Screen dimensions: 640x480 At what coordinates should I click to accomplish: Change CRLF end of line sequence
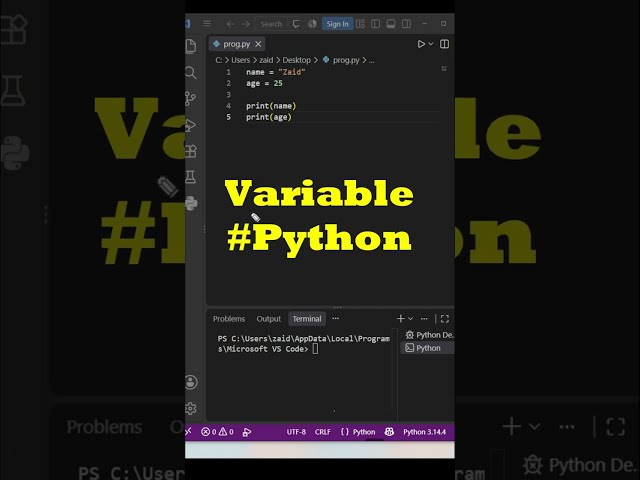tap(323, 432)
